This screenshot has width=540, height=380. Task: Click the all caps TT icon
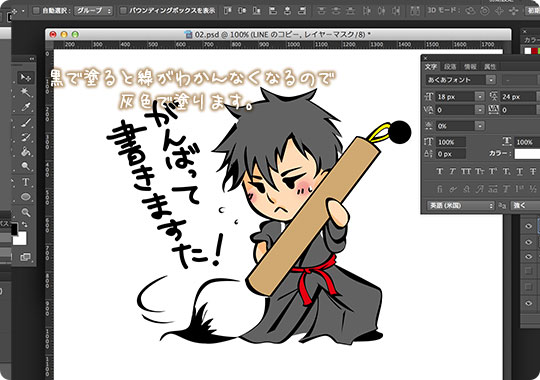466,171
